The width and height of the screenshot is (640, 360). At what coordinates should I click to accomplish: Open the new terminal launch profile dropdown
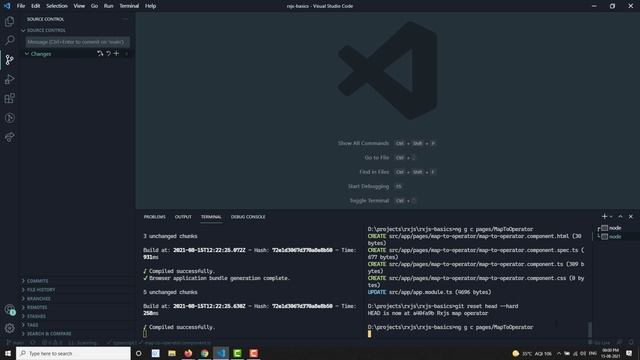click(611, 217)
